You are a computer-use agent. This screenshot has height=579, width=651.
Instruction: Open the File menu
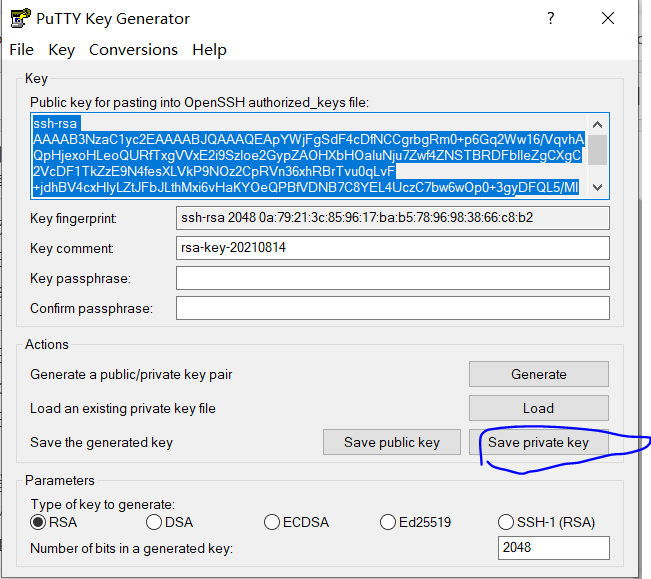(x=22, y=50)
